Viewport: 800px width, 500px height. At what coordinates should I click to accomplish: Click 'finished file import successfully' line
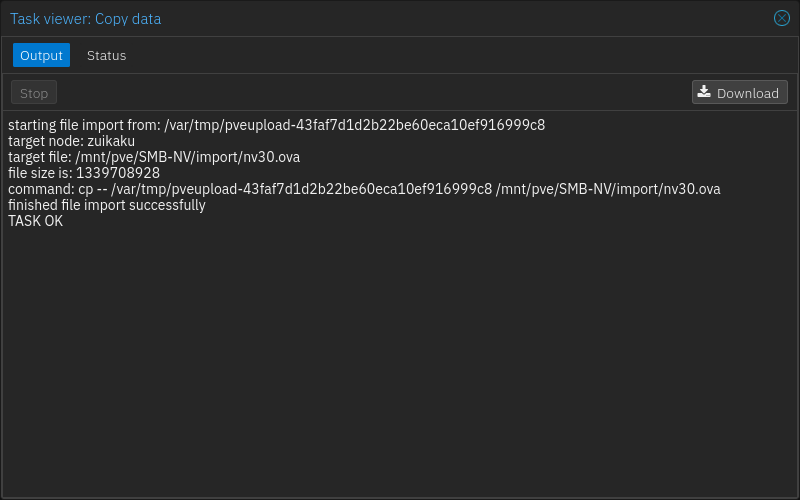[106, 205]
